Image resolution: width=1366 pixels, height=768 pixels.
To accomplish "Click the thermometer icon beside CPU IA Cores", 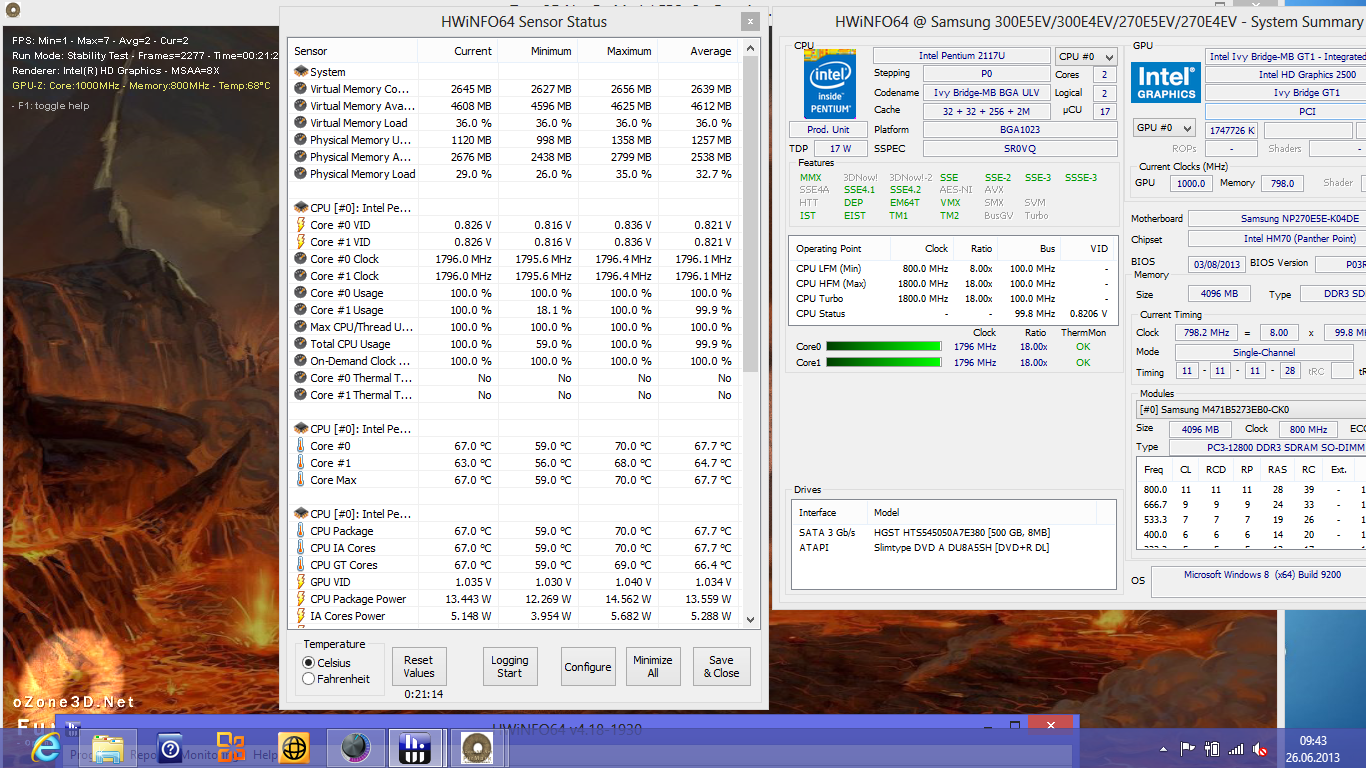I will click(x=300, y=548).
